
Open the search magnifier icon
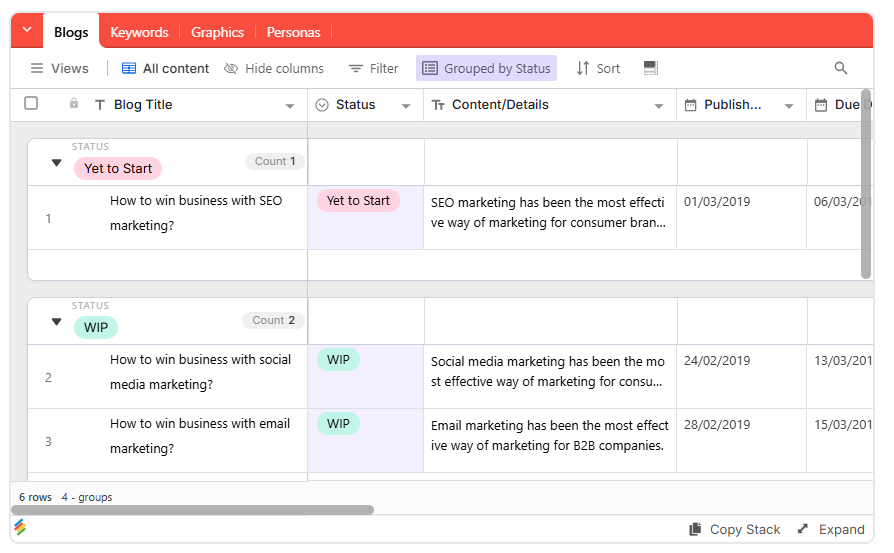point(840,68)
